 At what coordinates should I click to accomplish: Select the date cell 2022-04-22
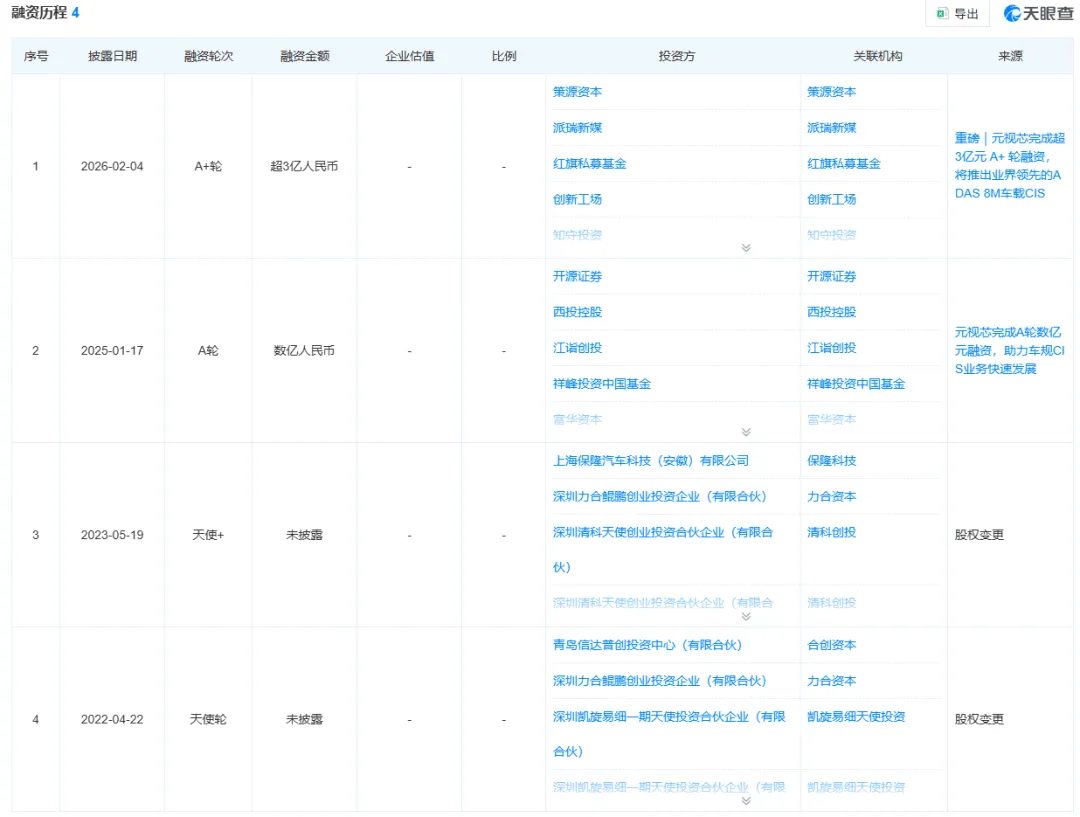[112, 719]
